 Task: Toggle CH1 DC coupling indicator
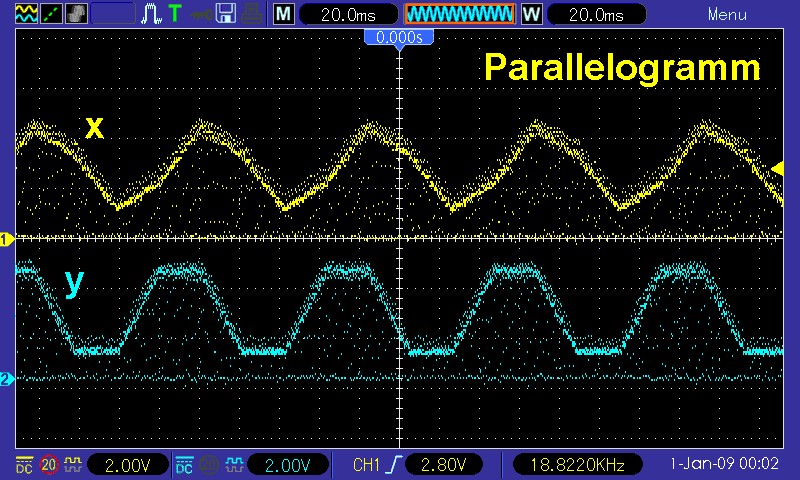click(23, 464)
